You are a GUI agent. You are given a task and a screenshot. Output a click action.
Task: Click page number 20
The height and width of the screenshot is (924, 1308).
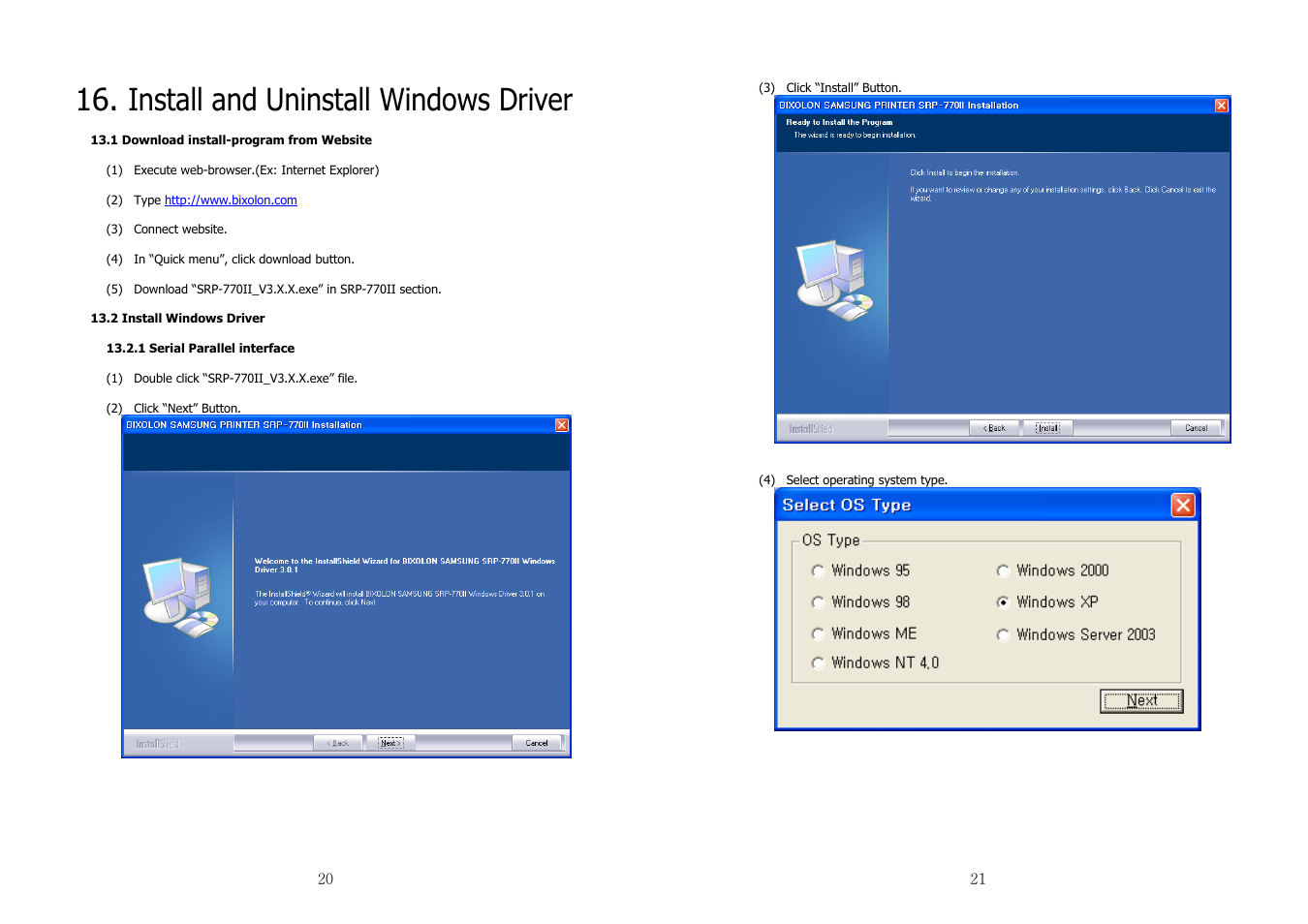[326, 879]
